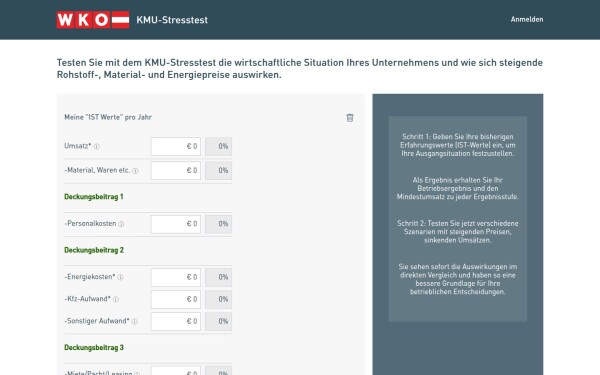Focus the Material, Waren euro input
Viewport: 600px width, 375px height.
pyautogui.click(x=176, y=171)
